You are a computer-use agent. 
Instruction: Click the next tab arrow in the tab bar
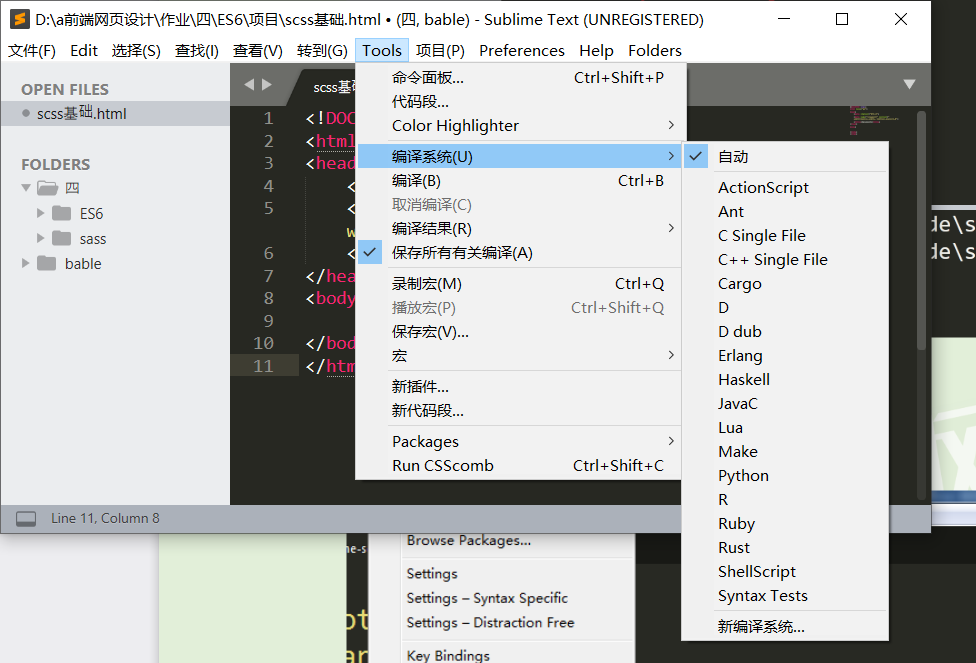point(267,84)
